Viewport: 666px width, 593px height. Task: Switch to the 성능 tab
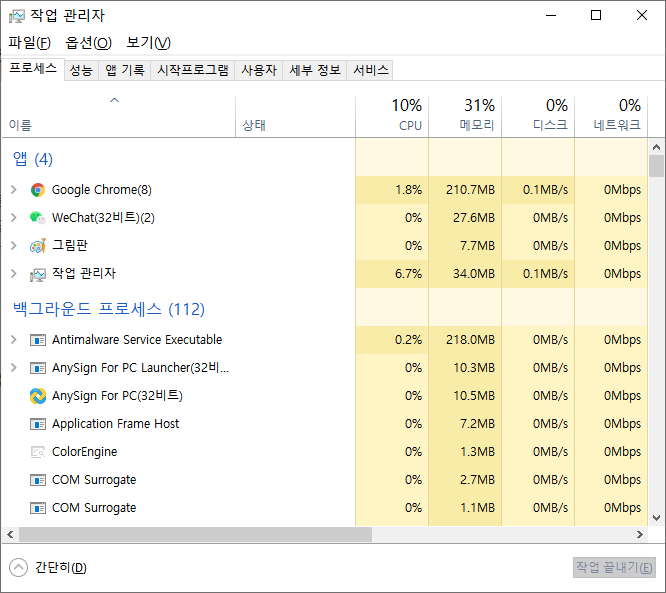pyautogui.click(x=81, y=70)
